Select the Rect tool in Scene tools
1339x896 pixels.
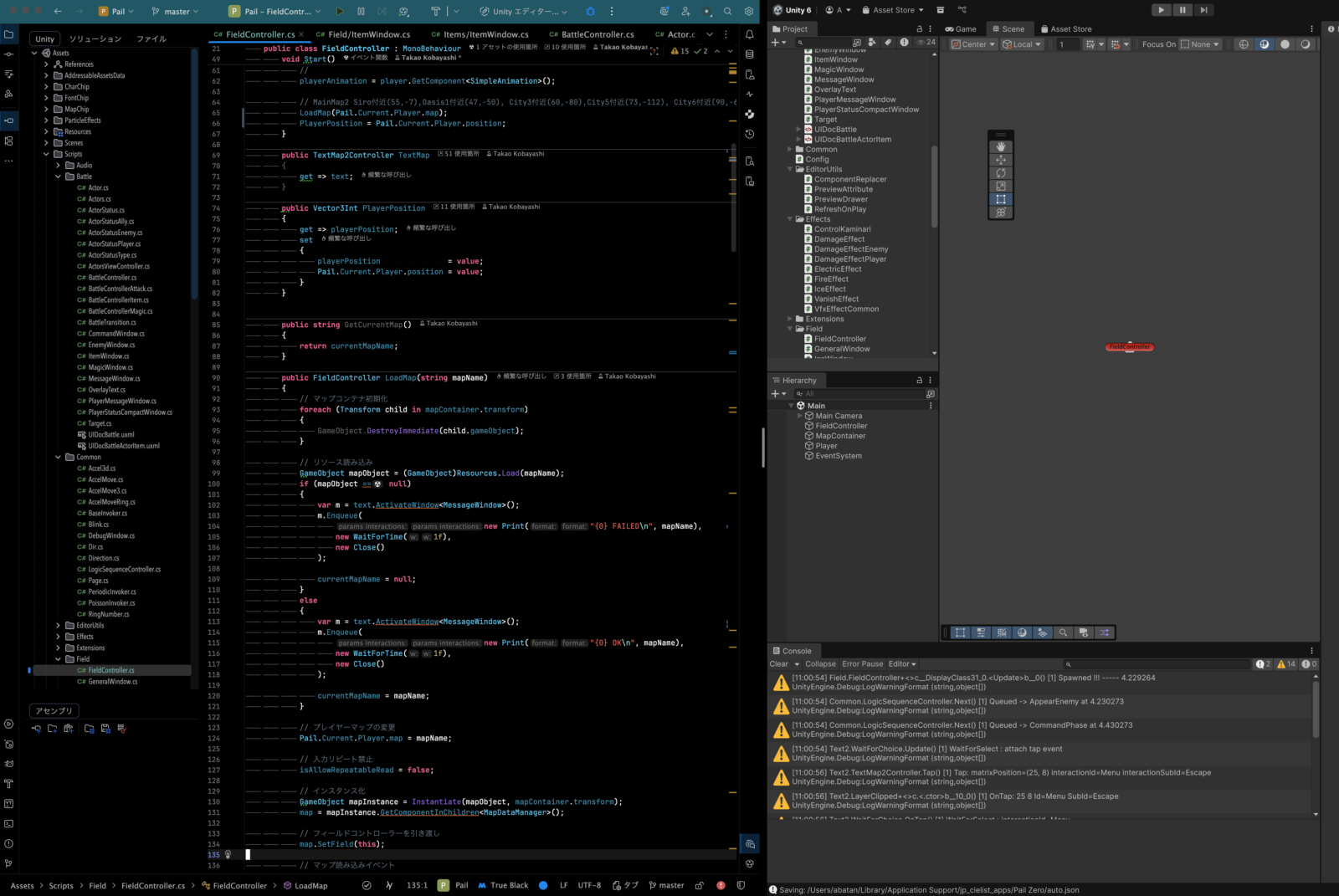point(1000,199)
